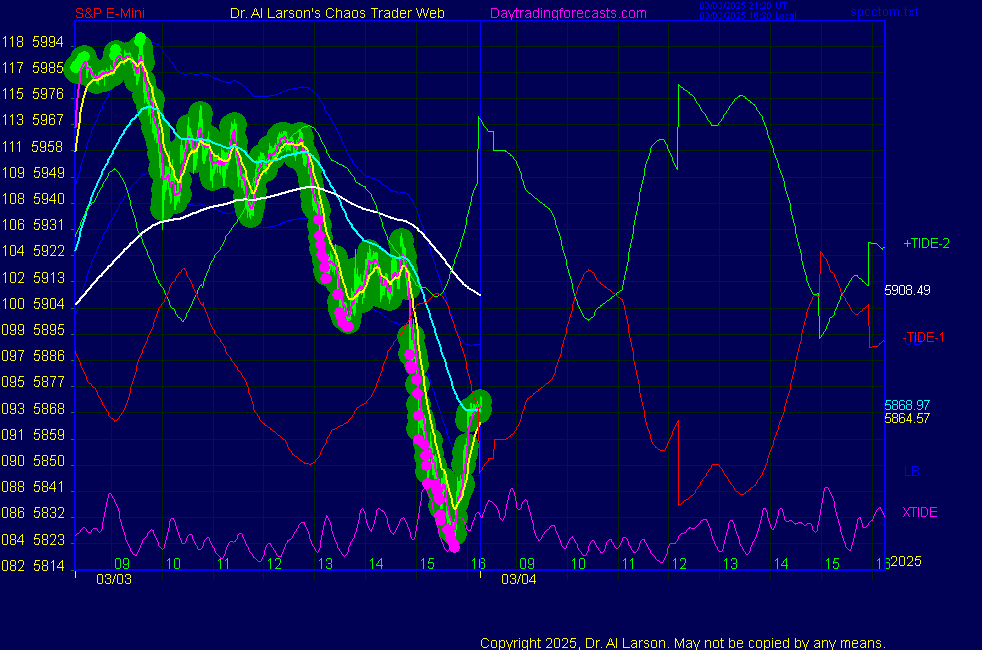Click the '03/03/2025 16:20 Local' timestamp

click(x=748, y=16)
